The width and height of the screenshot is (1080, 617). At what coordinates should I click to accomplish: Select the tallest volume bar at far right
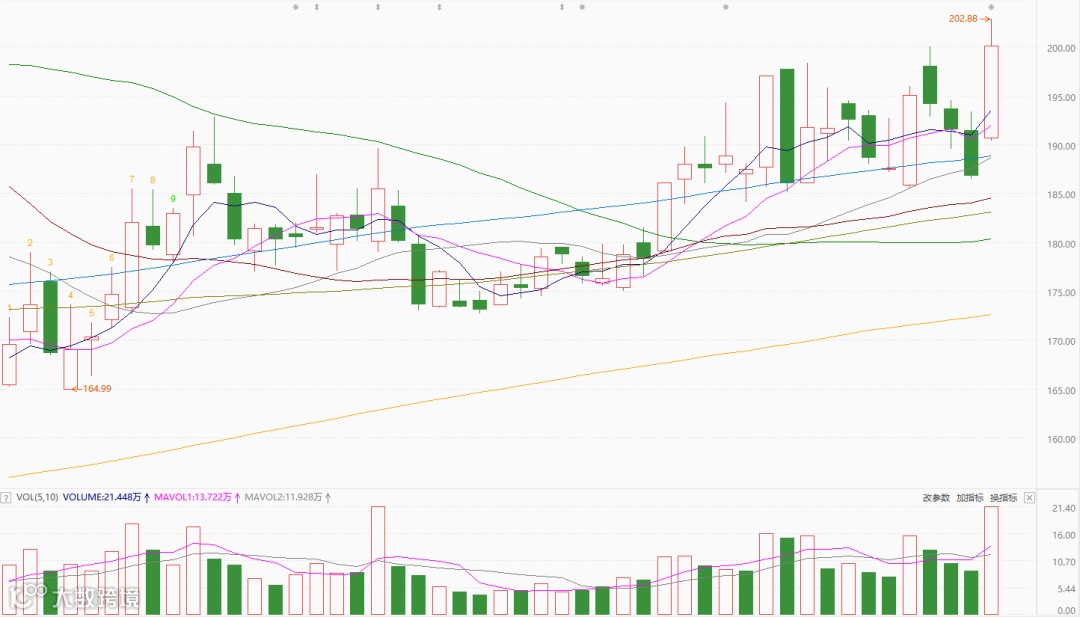(991, 561)
